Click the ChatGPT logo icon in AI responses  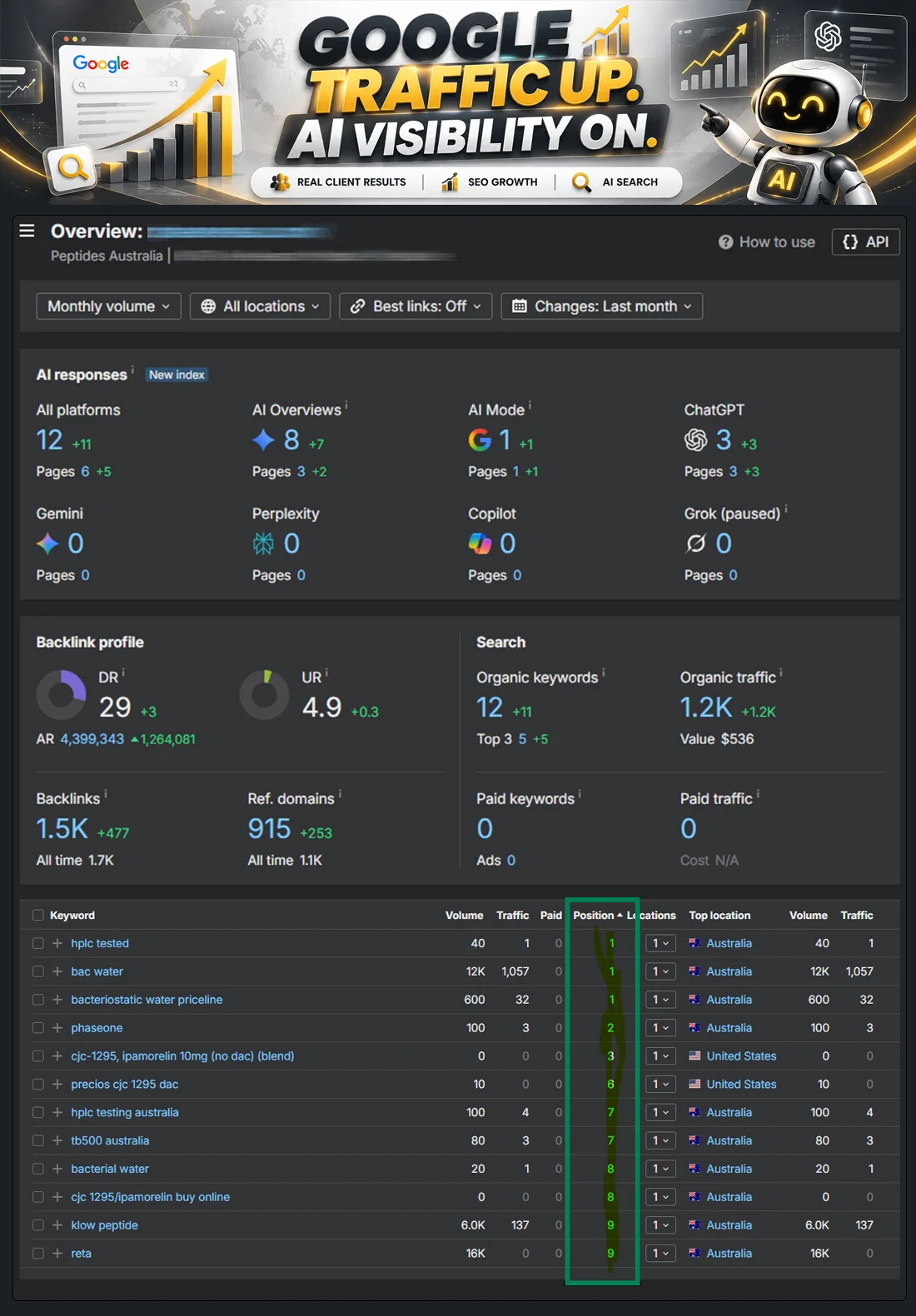(696, 439)
